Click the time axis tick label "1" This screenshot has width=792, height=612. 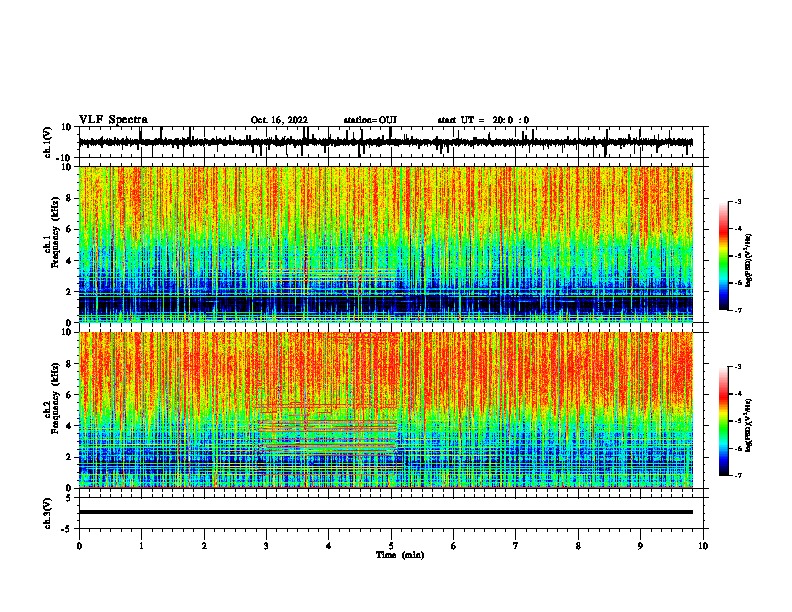coord(141,546)
